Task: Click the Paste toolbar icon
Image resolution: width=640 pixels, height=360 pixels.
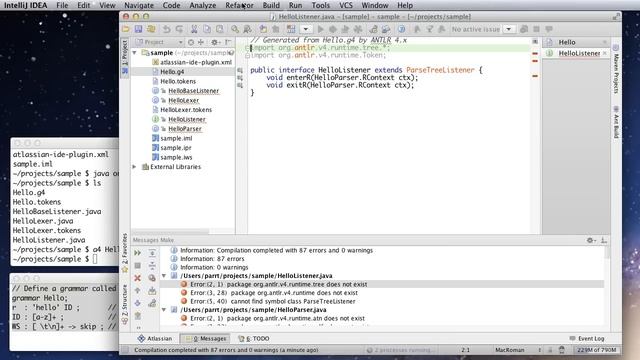Action: point(220,29)
